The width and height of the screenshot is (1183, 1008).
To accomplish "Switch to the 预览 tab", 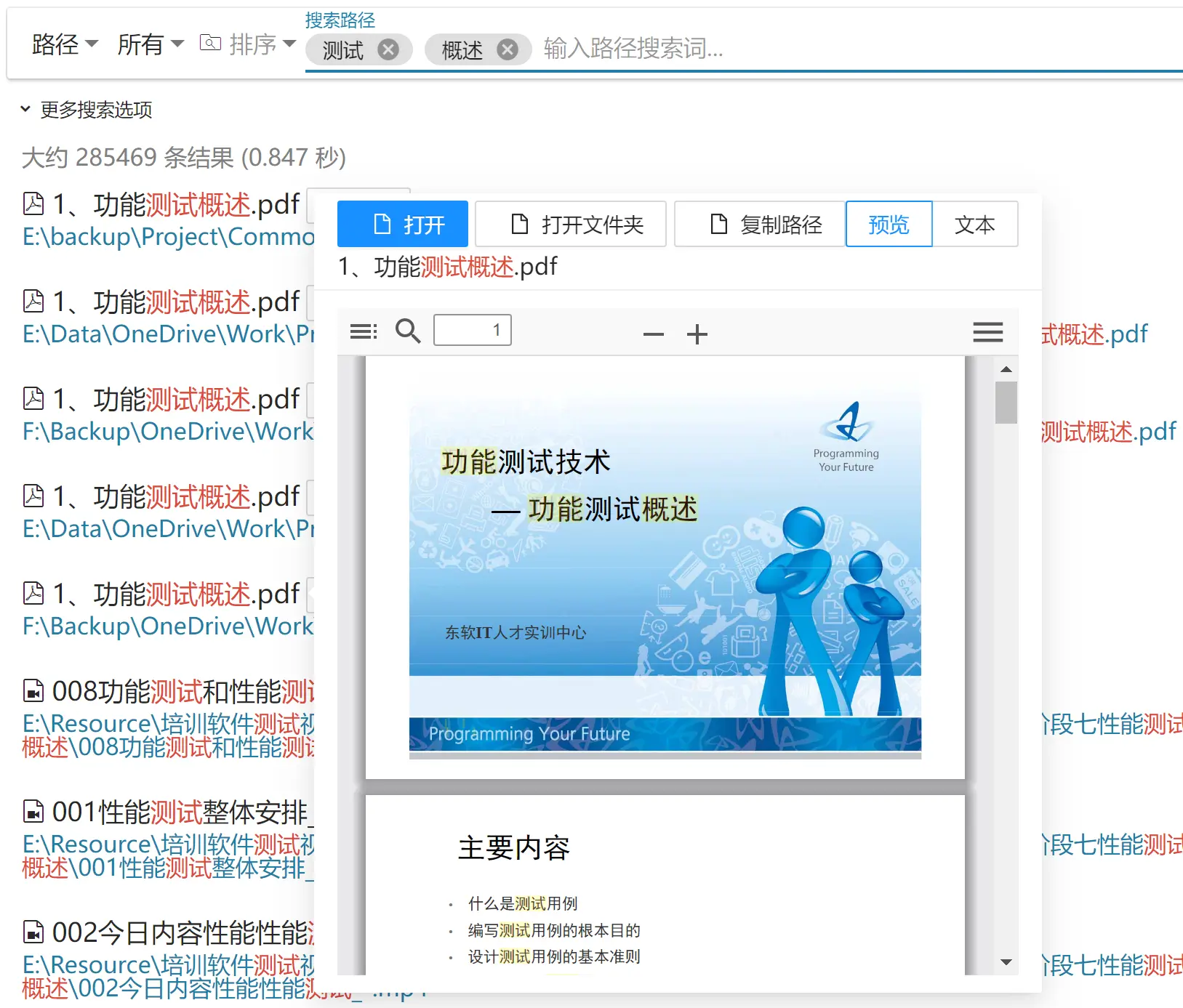I will [889, 225].
